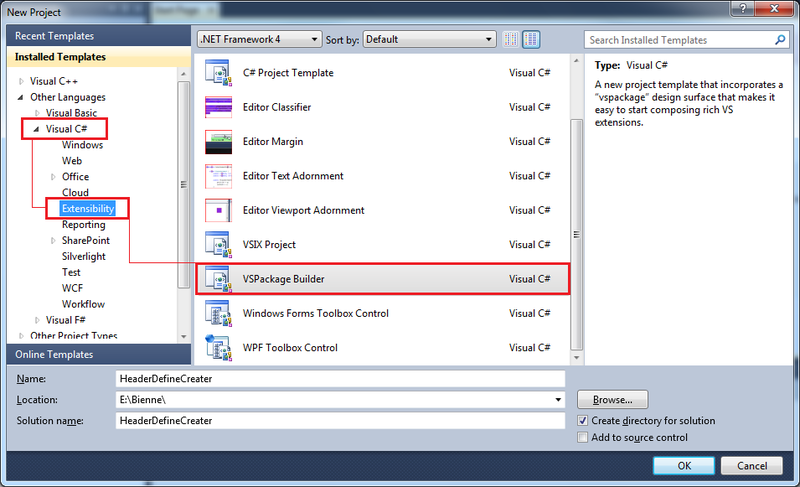Select the Cloud category
800x487 pixels.
[x=75, y=193]
